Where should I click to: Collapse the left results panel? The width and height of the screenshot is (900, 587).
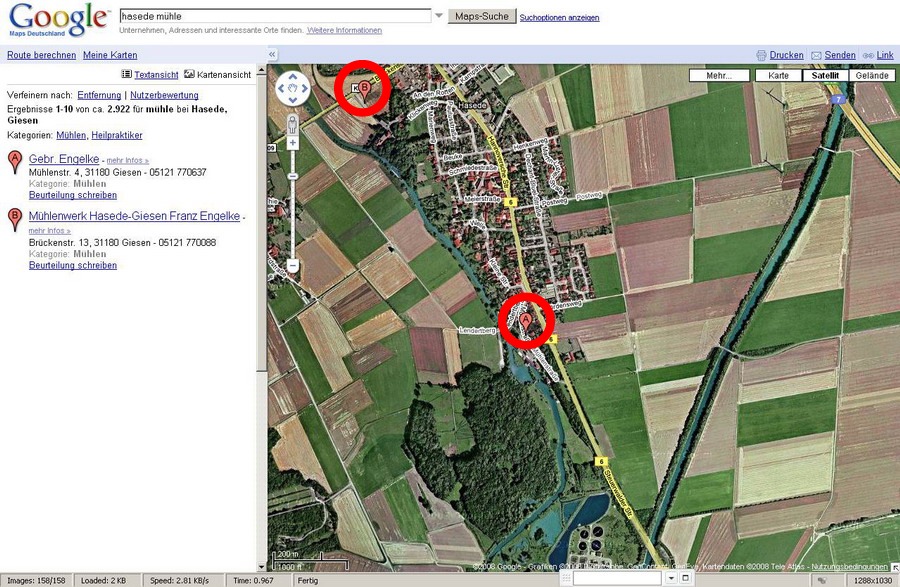(x=273, y=55)
